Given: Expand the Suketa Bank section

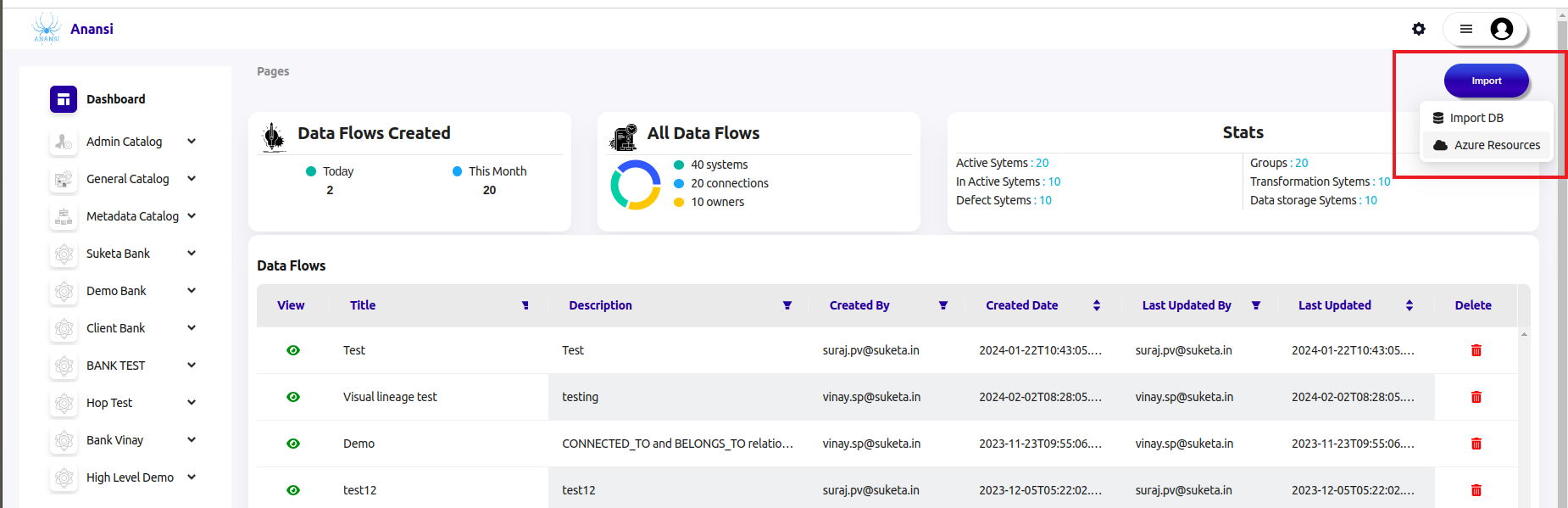Looking at the screenshot, I should click(x=192, y=254).
